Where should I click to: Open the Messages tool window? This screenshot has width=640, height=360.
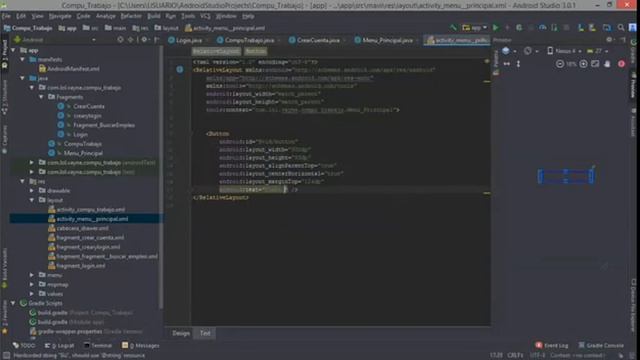(141, 345)
